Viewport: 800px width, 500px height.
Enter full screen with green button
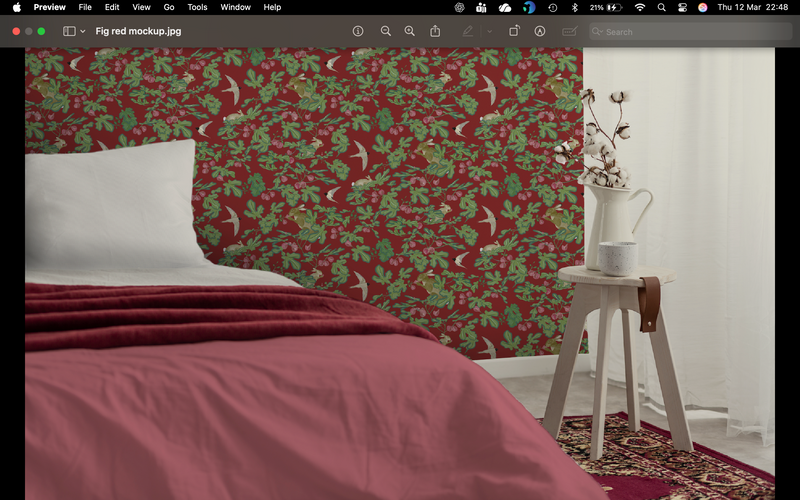(41, 31)
